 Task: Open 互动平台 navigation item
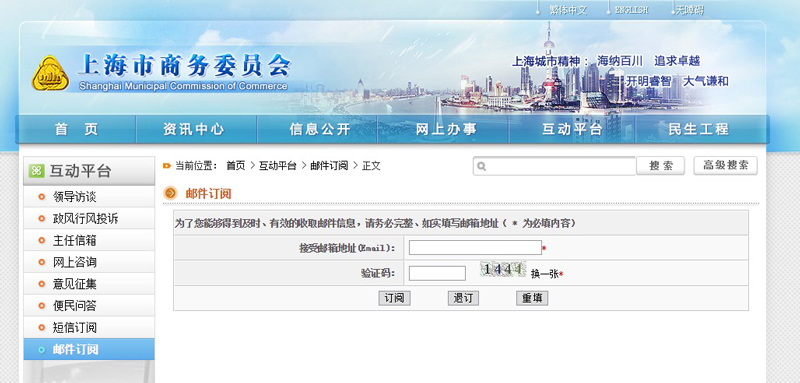click(x=572, y=129)
